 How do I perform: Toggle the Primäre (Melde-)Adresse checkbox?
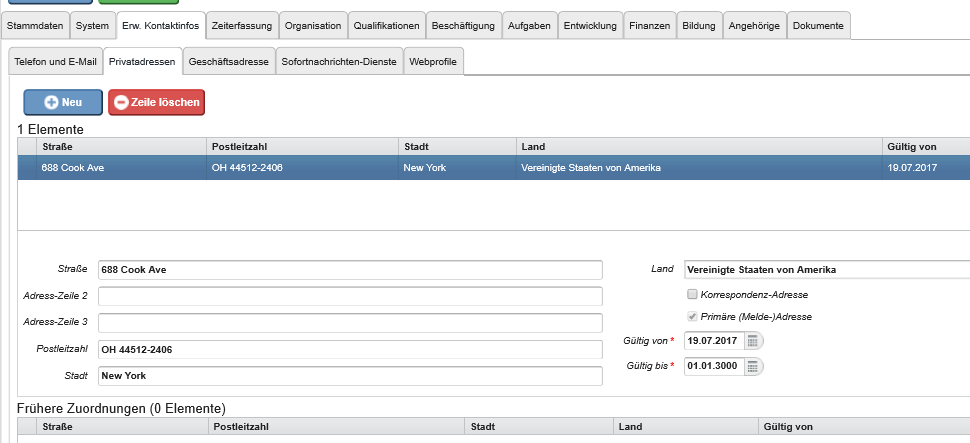692,317
